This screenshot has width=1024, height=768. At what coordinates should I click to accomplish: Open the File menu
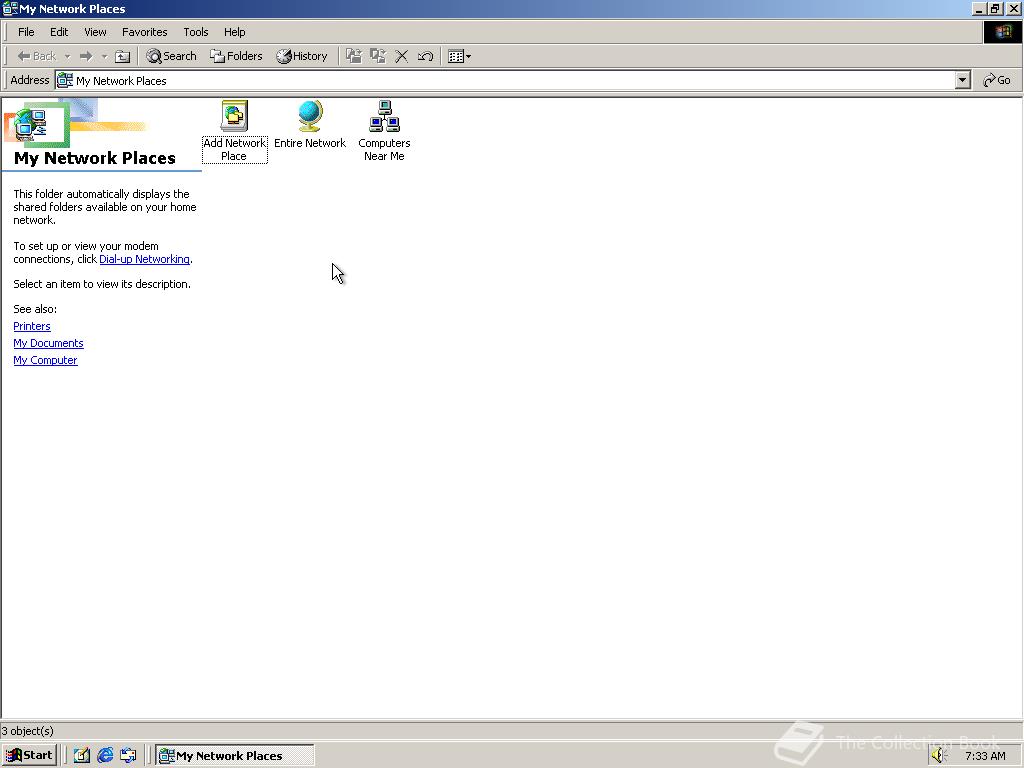click(x=26, y=32)
